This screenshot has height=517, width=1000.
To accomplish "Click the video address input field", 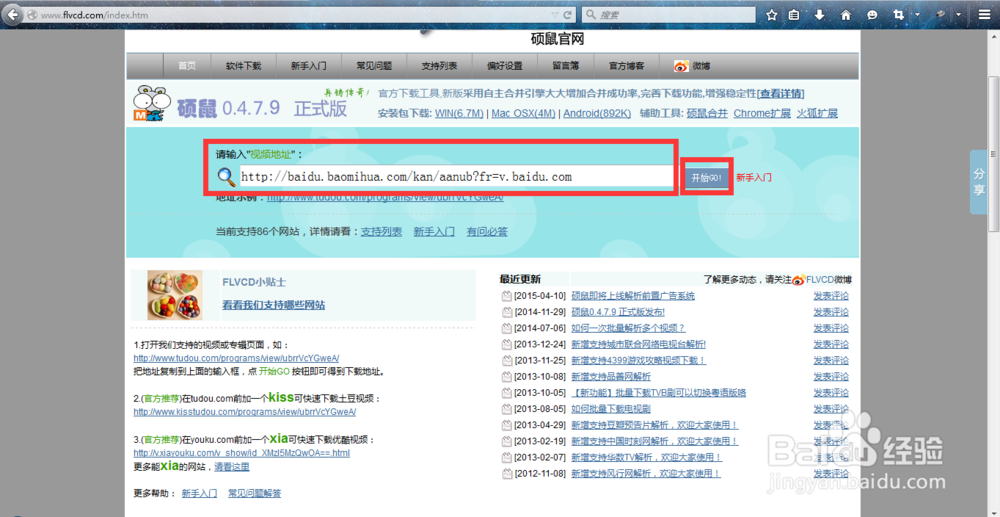I will pyautogui.click(x=457, y=177).
